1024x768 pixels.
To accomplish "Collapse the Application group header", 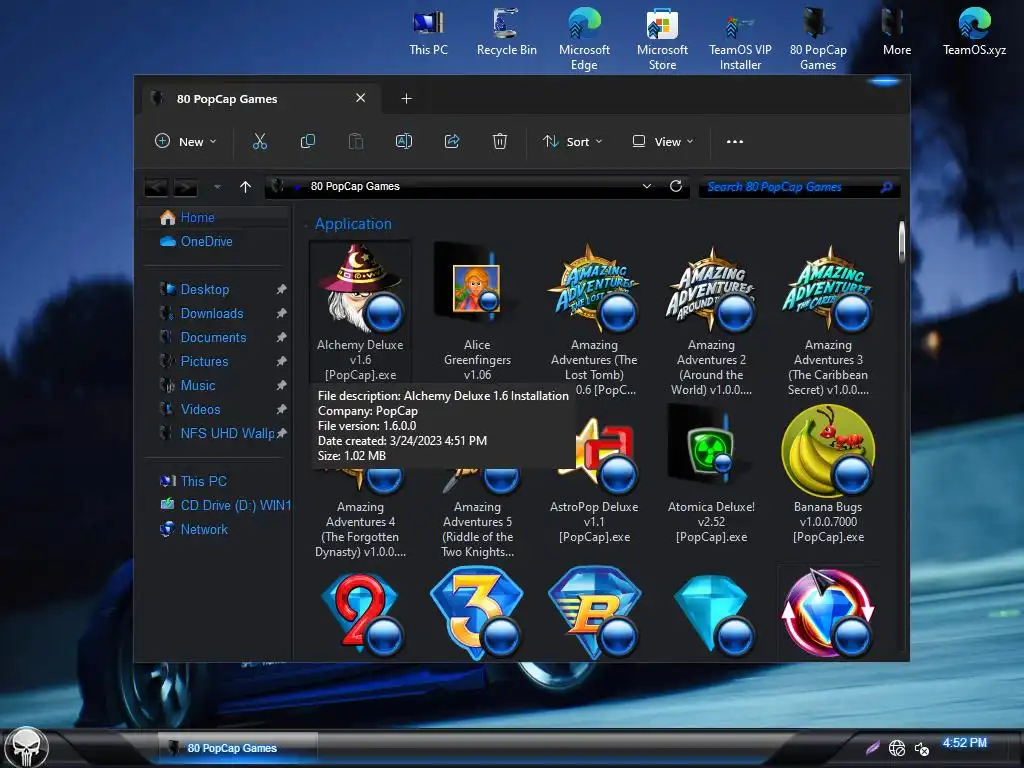I will (x=353, y=224).
